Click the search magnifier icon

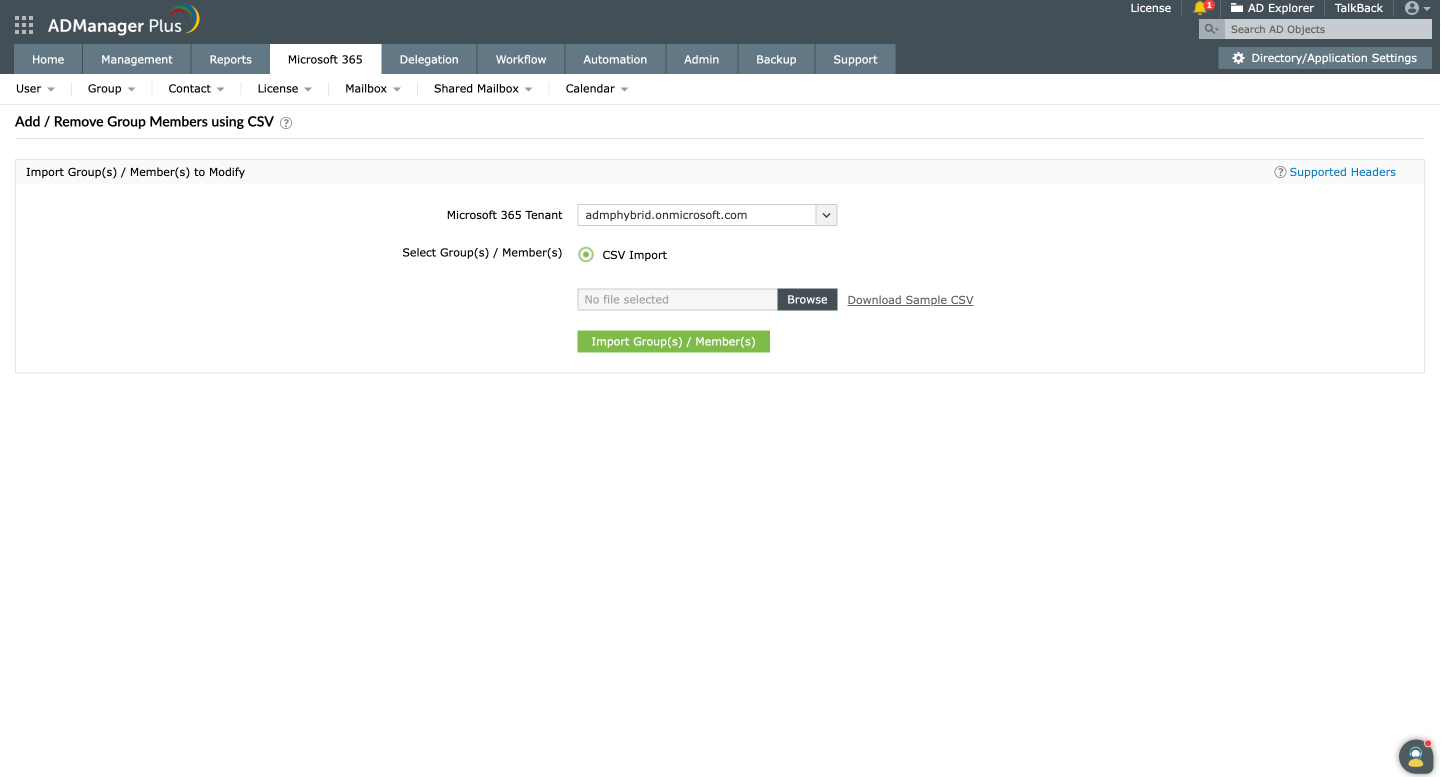coord(1211,29)
